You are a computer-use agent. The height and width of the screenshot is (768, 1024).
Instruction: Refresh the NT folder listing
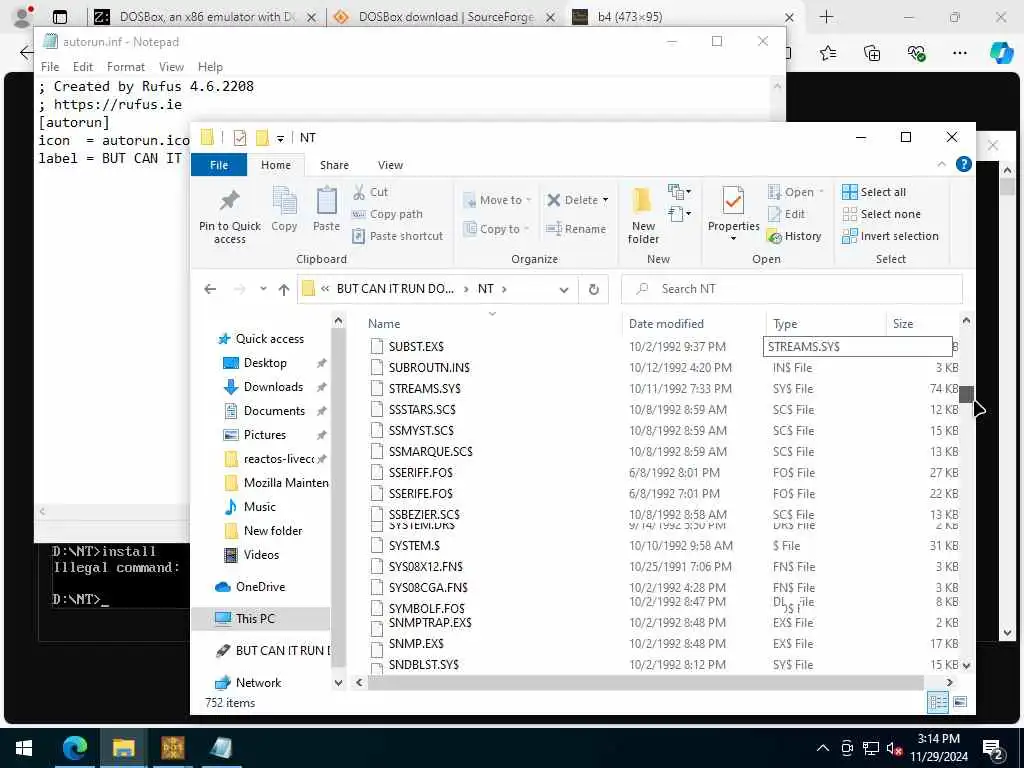click(x=594, y=289)
